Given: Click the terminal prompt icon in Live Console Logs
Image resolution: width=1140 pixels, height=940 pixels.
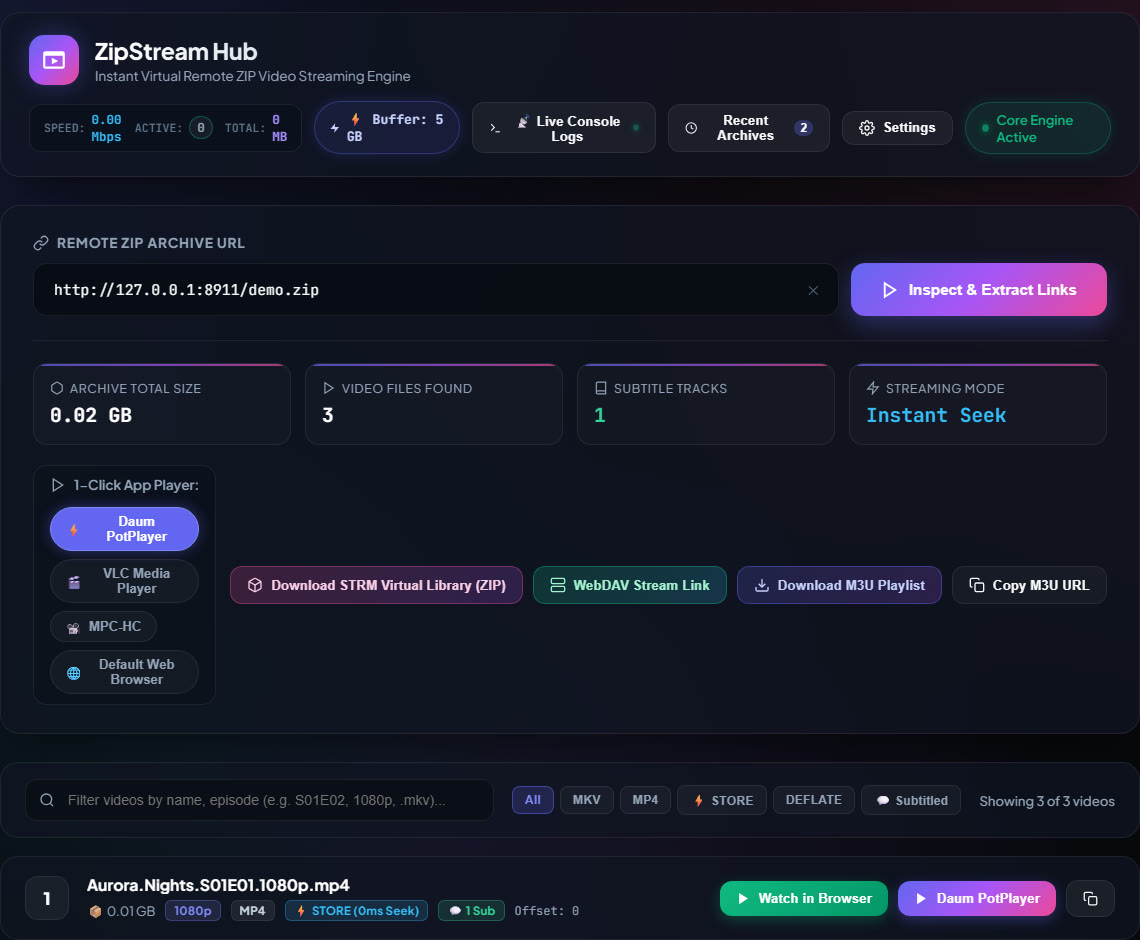Looking at the screenshot, I should point(495,128).
